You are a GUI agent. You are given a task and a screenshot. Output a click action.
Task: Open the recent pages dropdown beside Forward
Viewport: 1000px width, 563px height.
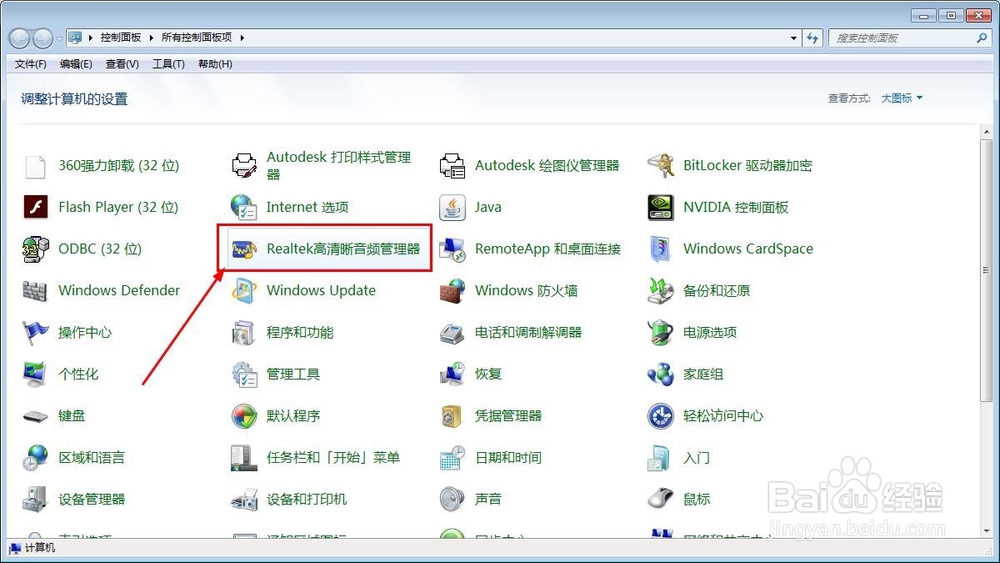(x=59, y=39)
